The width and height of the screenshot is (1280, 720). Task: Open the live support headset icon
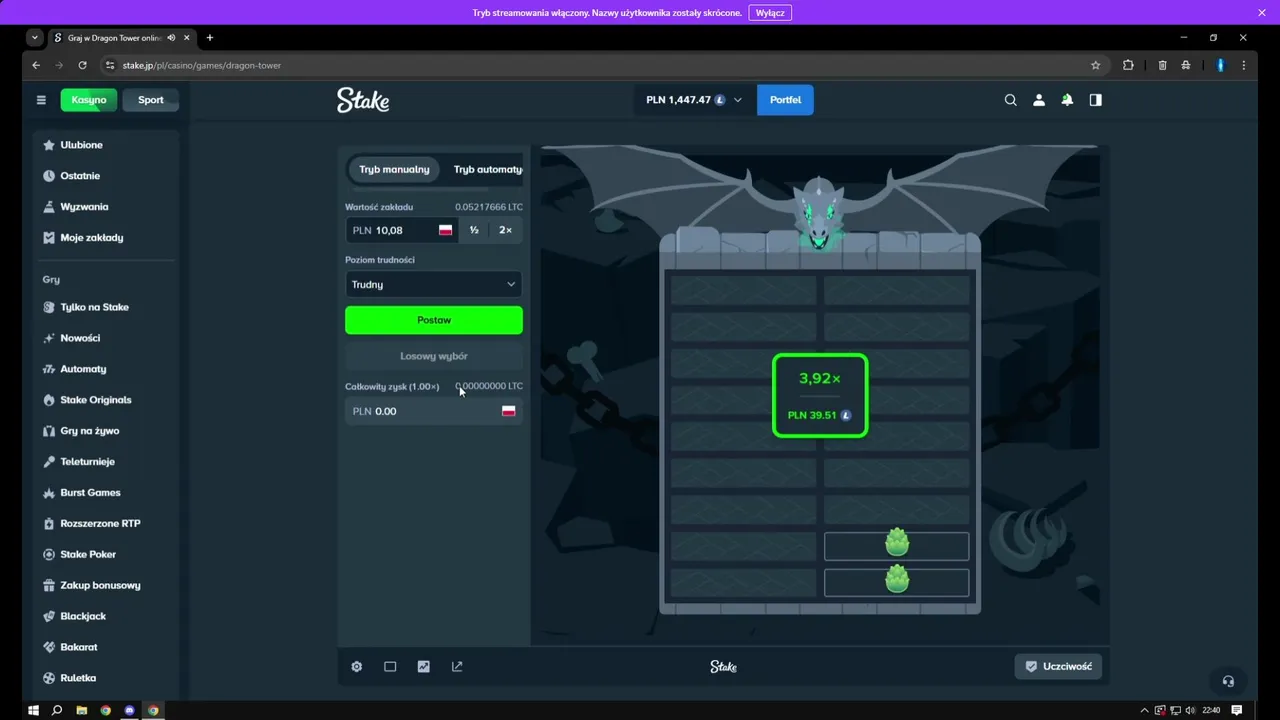(1228, 681)
